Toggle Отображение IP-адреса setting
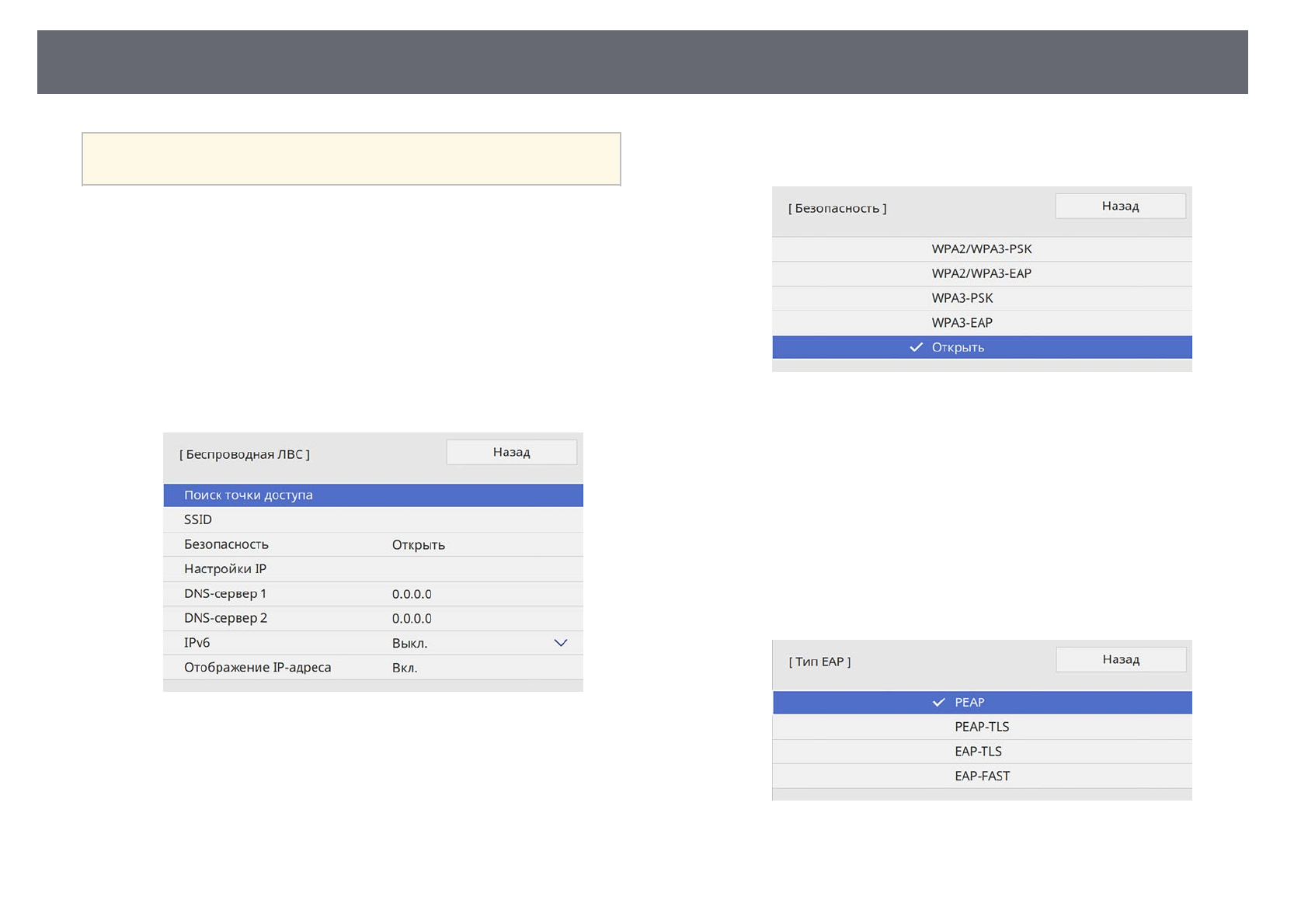1308x924 pixels. pos(373,668)
